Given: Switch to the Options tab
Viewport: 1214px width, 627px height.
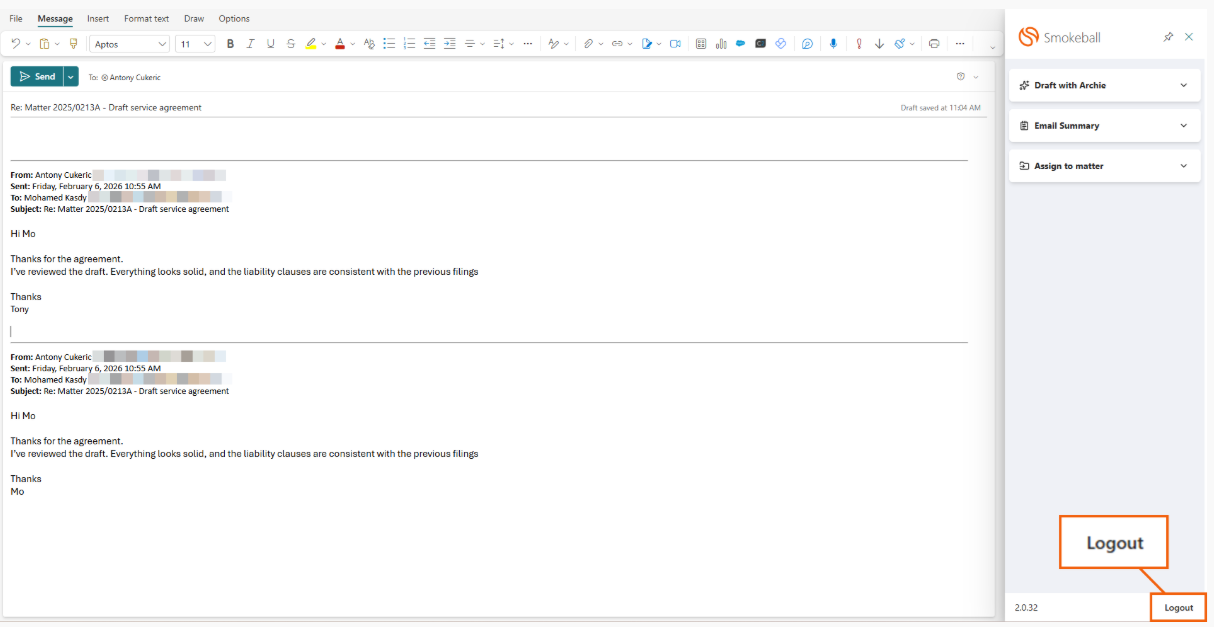Looking at the screenshot, I should click(x=234, y=19).
